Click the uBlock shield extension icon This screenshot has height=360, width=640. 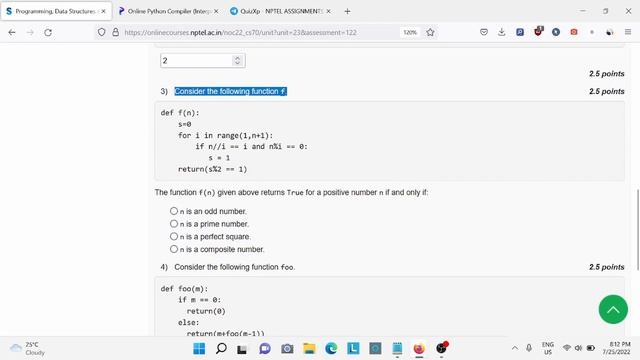click(538, 31)
